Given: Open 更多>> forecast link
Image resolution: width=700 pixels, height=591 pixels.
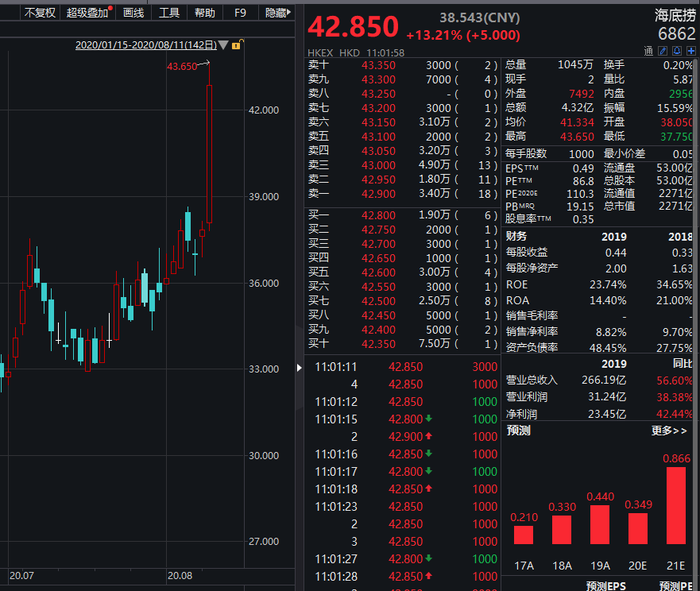Looking at the screenshot, I should coord(669,431).
